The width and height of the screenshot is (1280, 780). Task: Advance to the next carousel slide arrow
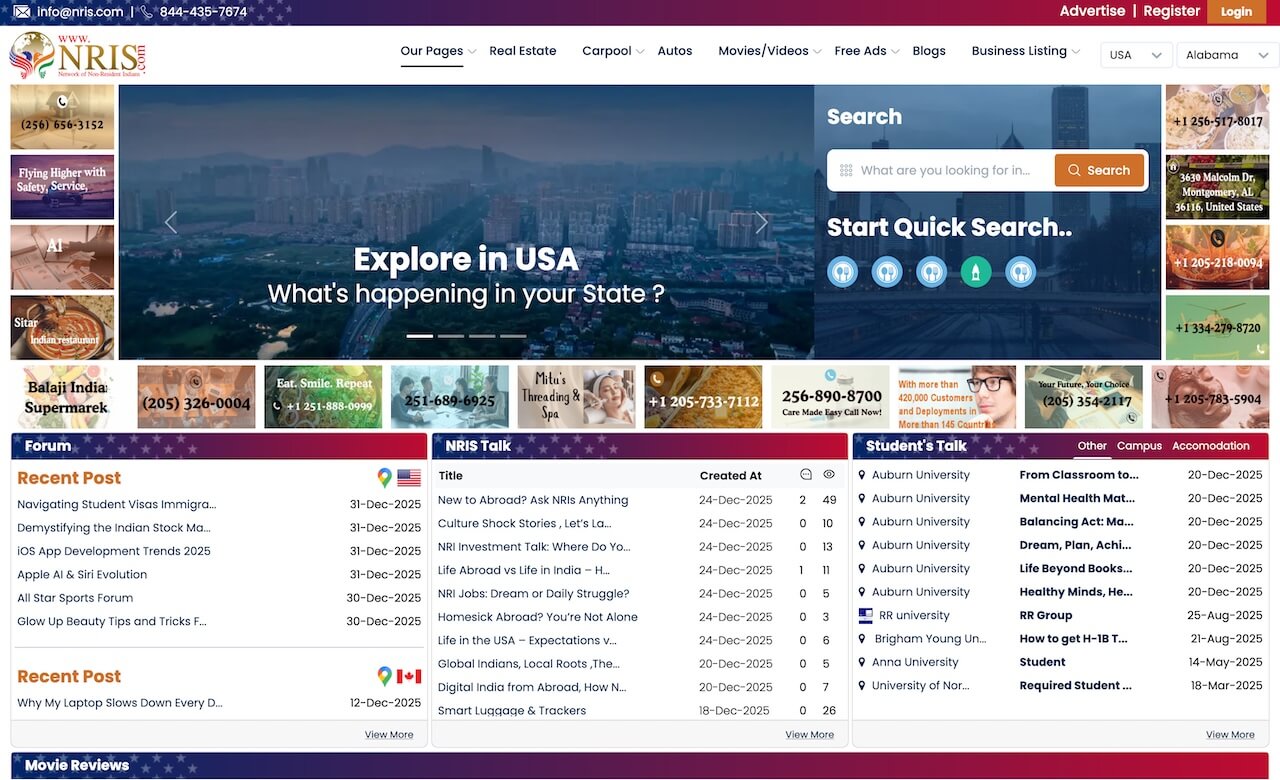761,223
